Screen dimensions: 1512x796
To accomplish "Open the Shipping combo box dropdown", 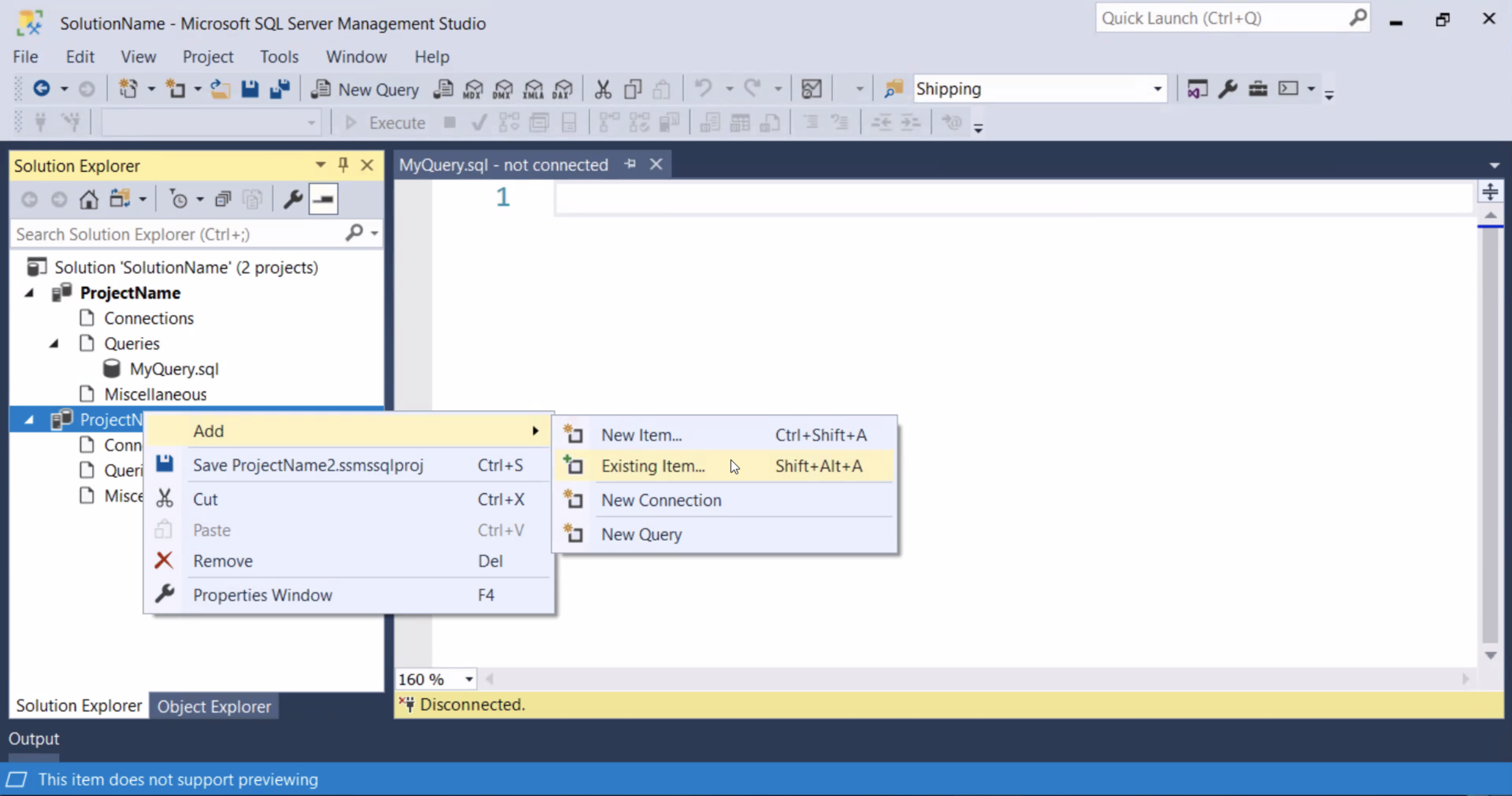I will pos(1157,89).
